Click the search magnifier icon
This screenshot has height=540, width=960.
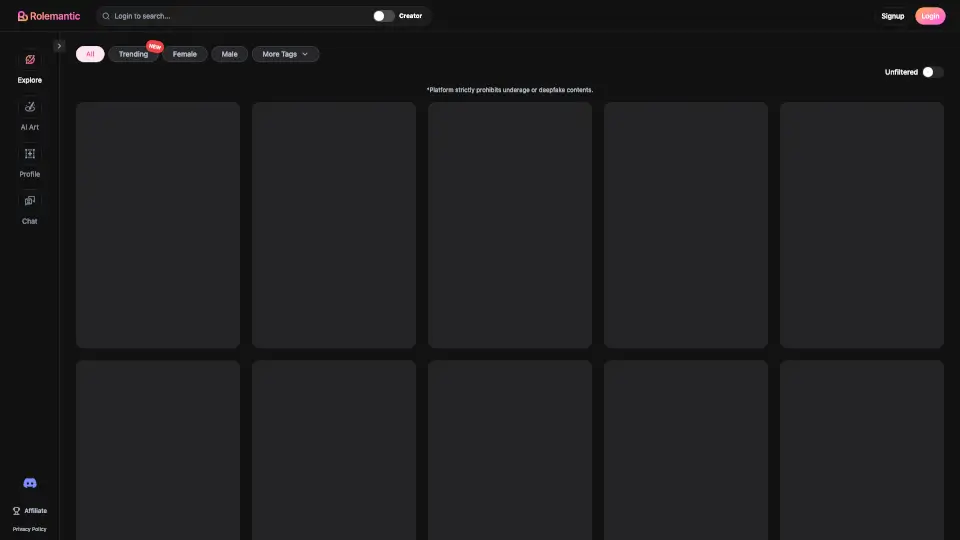[x=106, y=16]
